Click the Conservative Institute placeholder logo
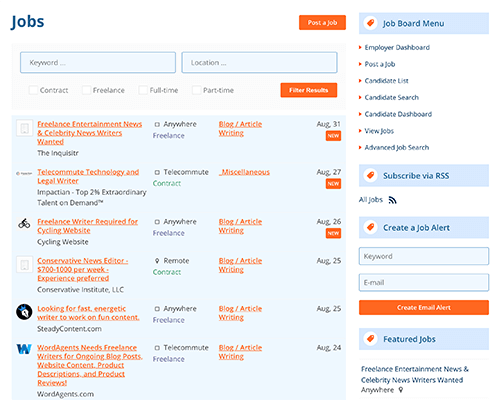 (24, 265)
